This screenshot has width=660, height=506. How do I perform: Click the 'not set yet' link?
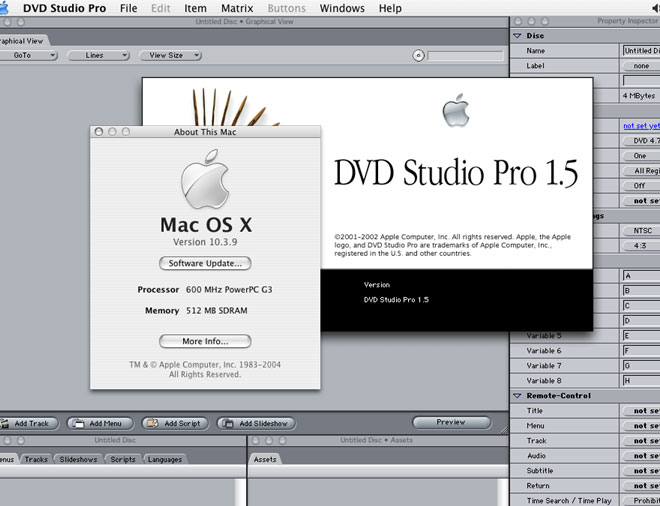pyautogui.click(x=641, y=125)
